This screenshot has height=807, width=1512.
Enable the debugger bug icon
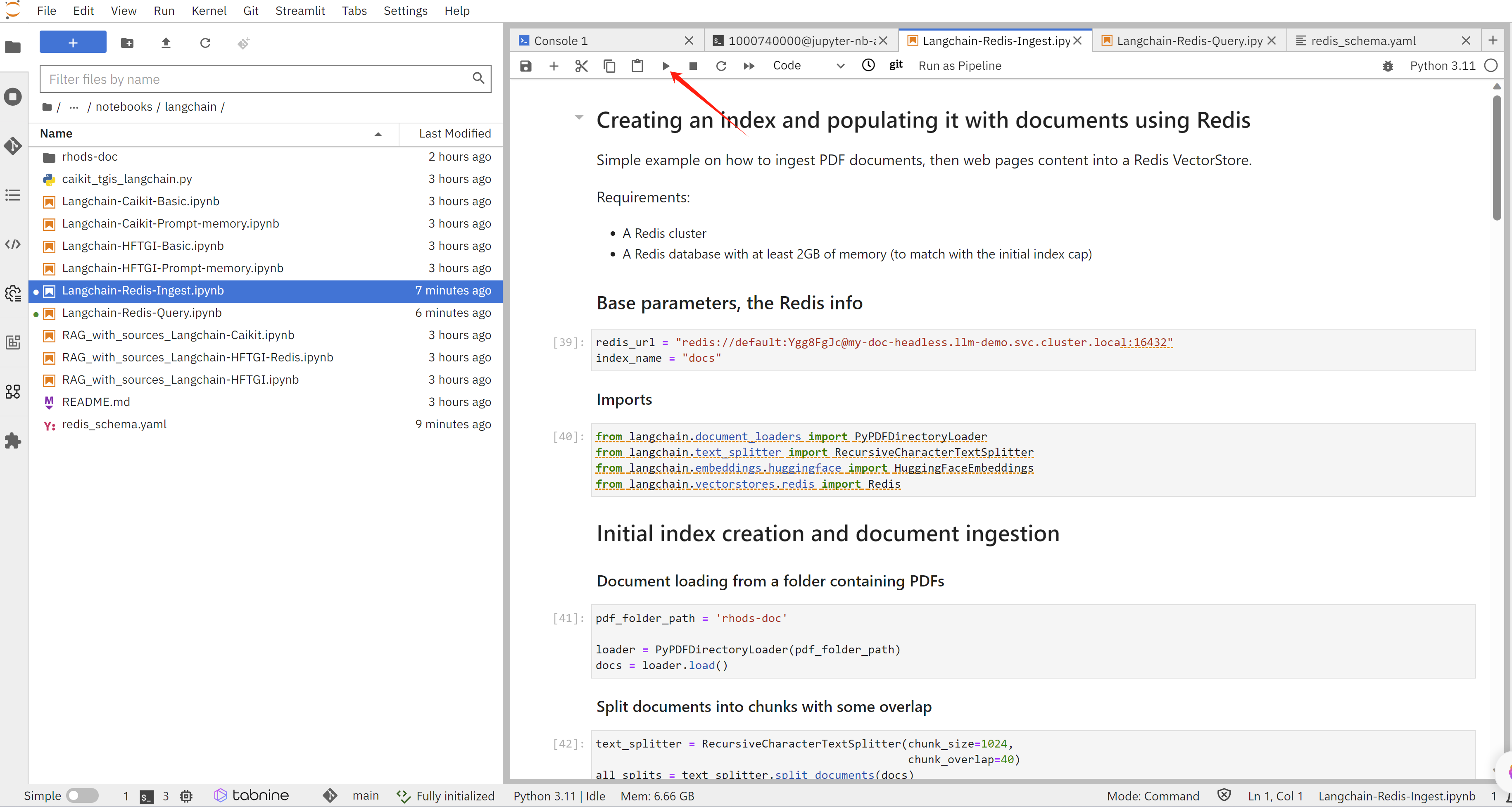1388,66
